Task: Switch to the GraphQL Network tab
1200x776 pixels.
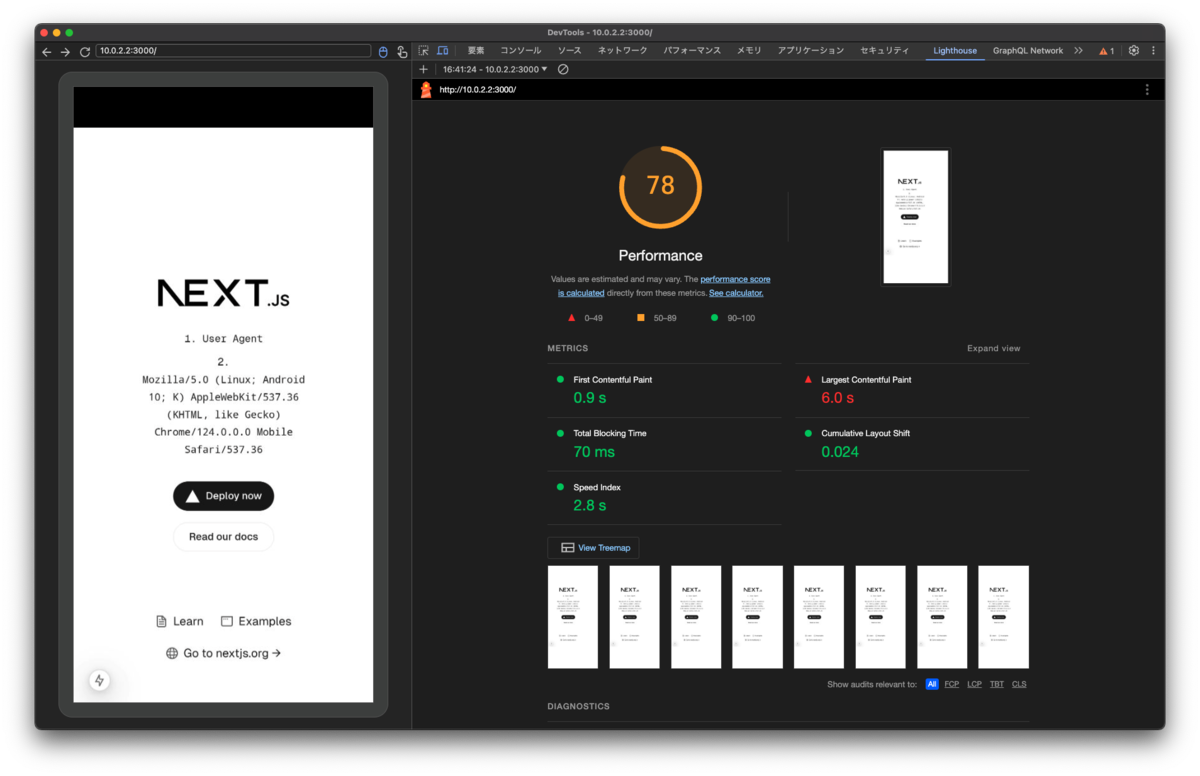Action: (1028, 50)
